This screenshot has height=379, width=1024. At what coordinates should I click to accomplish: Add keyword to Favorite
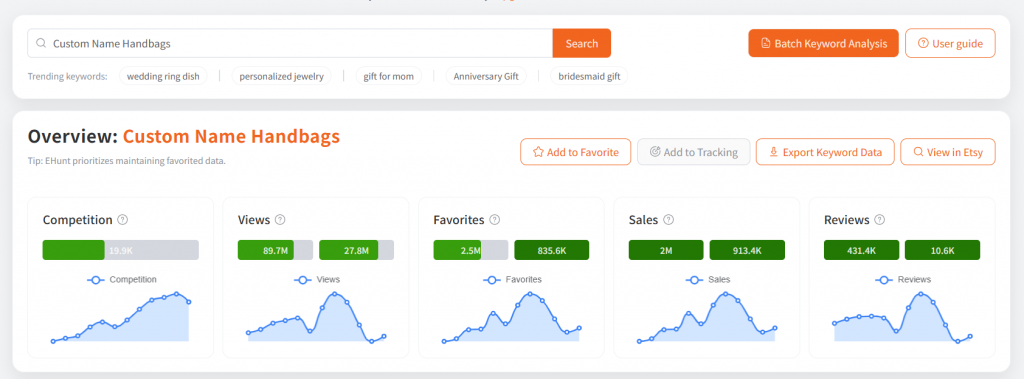(x=575, y=152)
